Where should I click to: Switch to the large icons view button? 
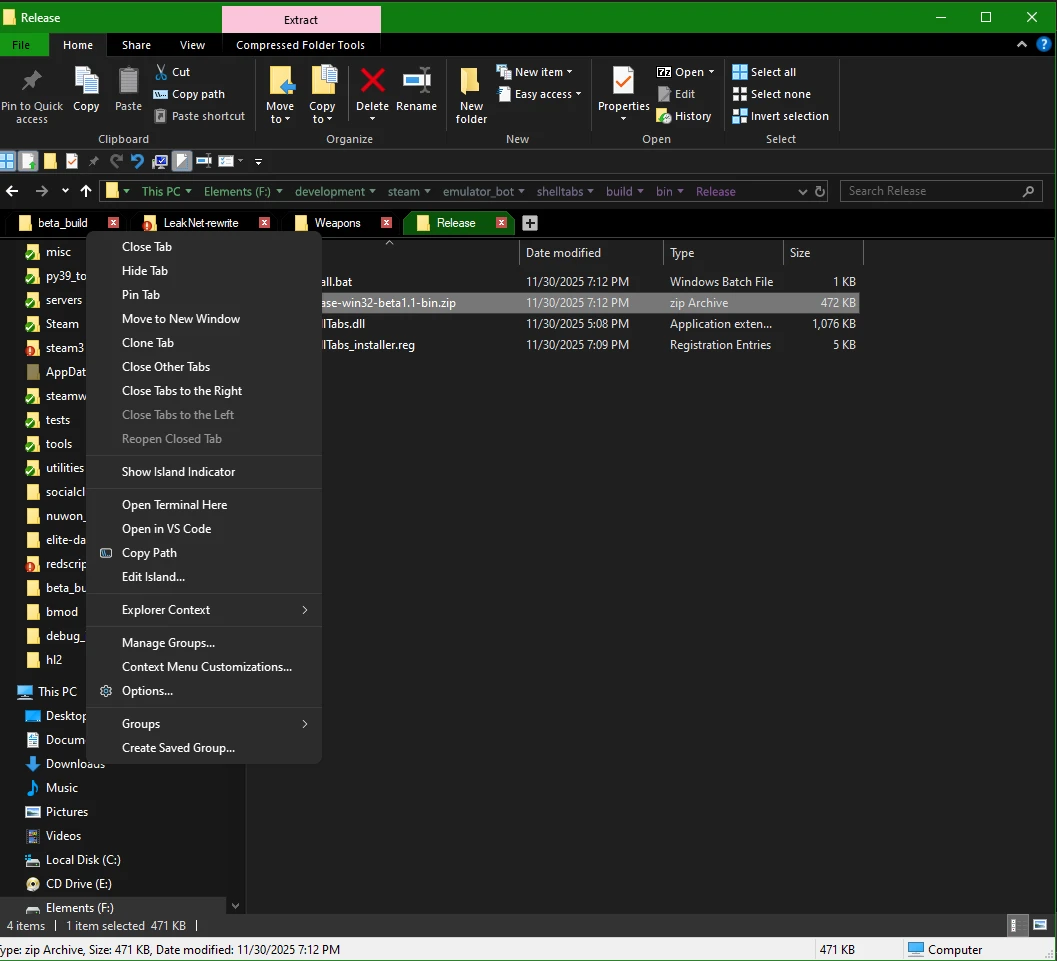tap(1039, 925)
